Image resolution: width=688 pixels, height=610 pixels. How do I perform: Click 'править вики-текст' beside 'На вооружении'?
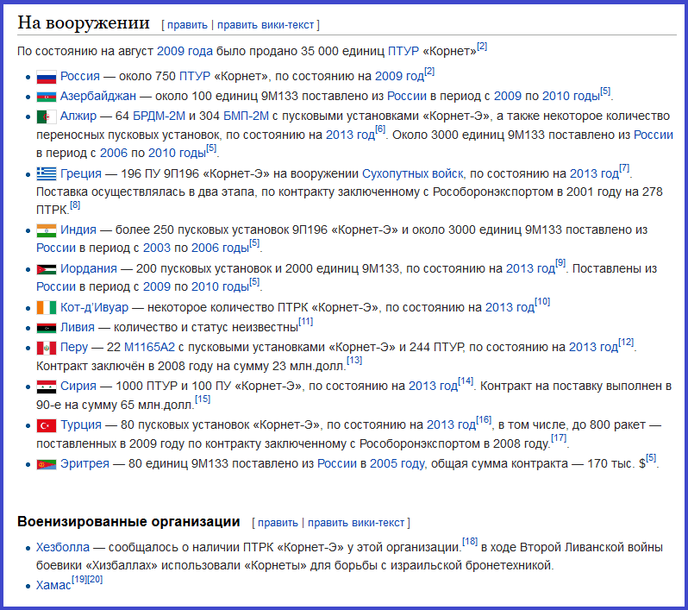point(265,25)
